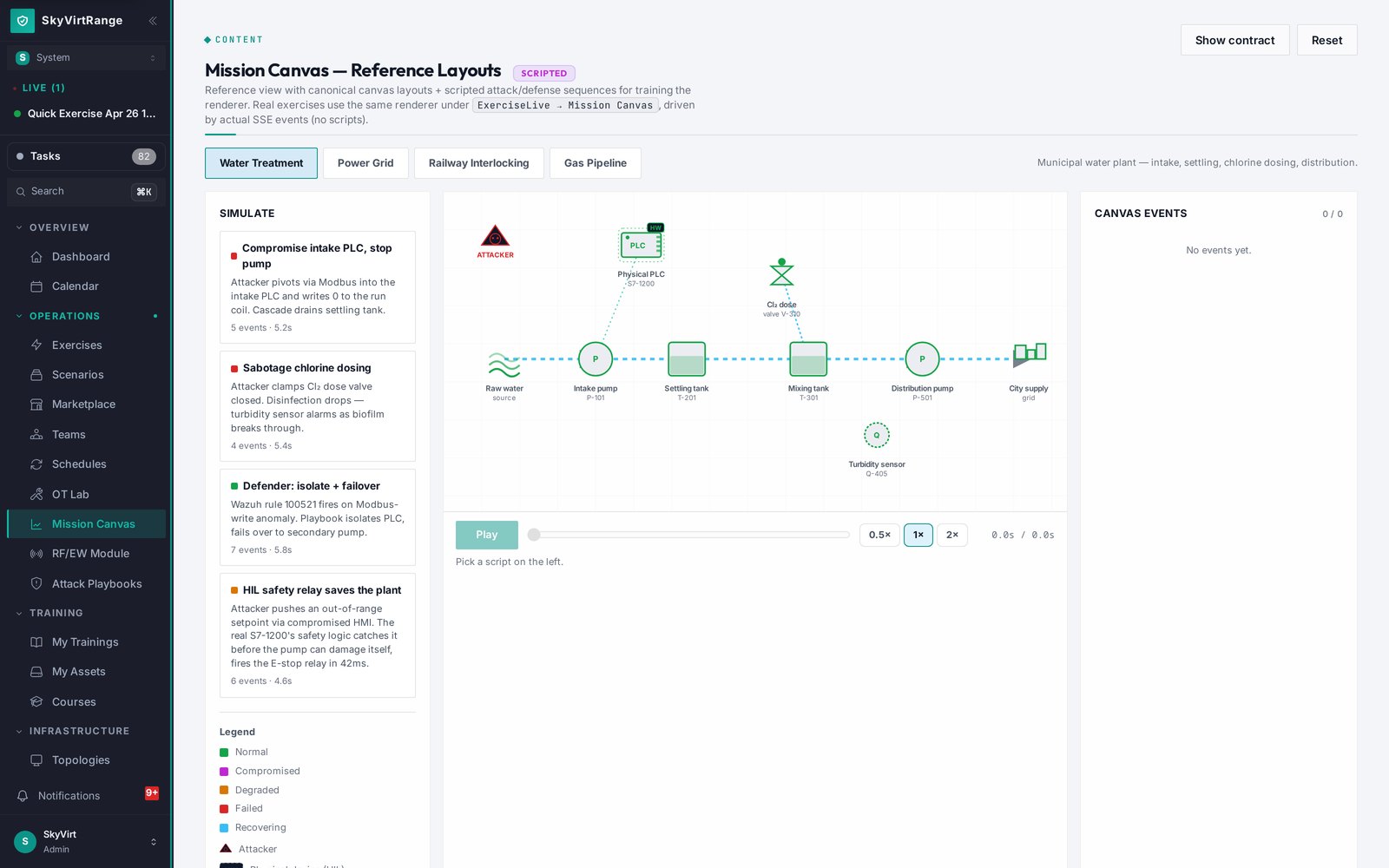The height and width of the screenshot is (868, 1389).
Task: Click the Attacker node on canvas
Action: (x=495, y=240)
